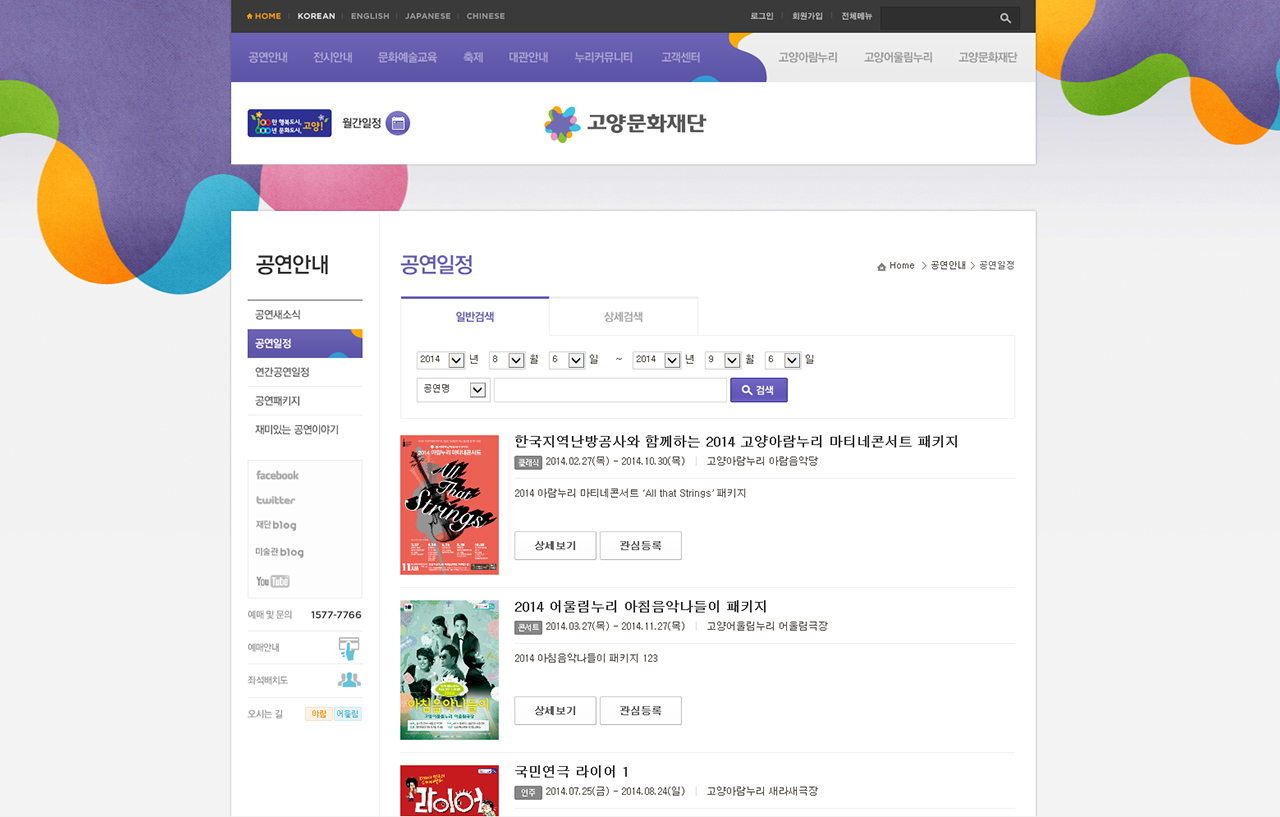Screen dimensions: 1280x817
Task: Open the 라이어 poster thumbnail
Action: [449, 791]
